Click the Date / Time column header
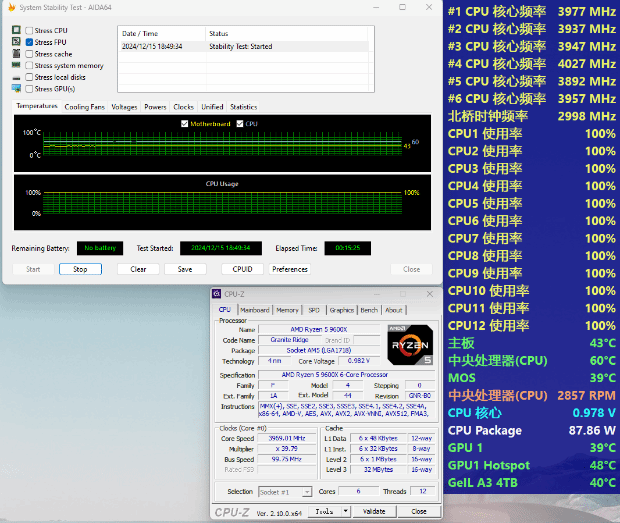This screenshot has width=620, height=523. click(x=161, y=34)
